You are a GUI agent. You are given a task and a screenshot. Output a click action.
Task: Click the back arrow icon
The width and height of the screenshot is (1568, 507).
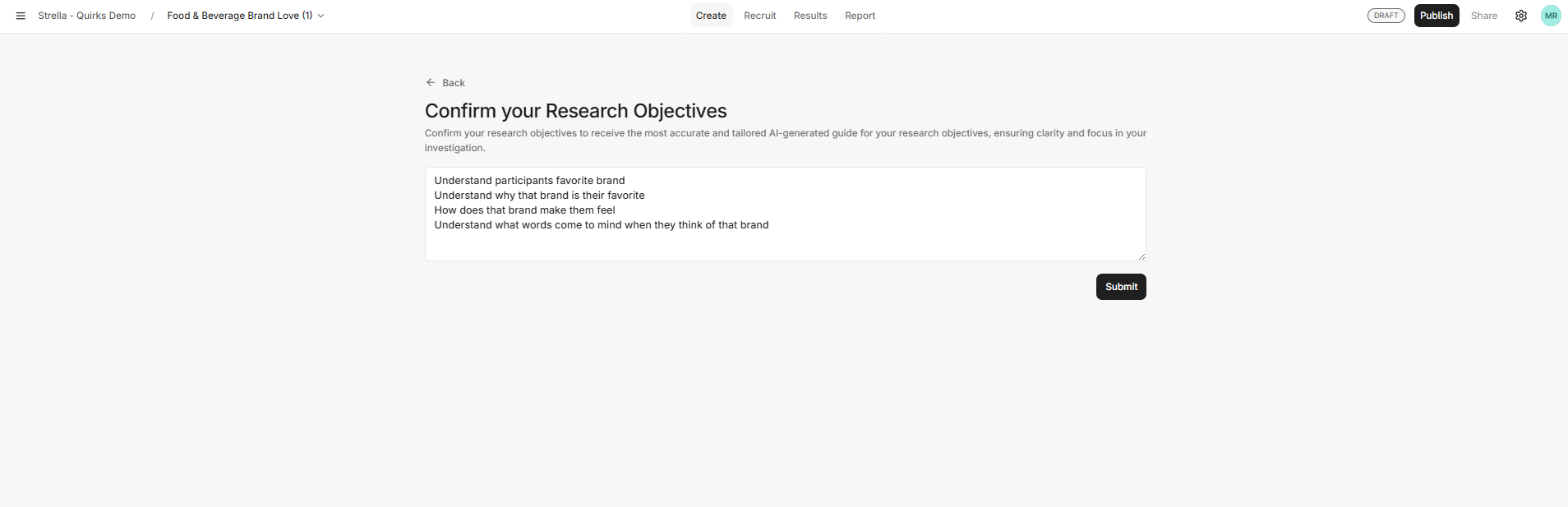[431, 82]
